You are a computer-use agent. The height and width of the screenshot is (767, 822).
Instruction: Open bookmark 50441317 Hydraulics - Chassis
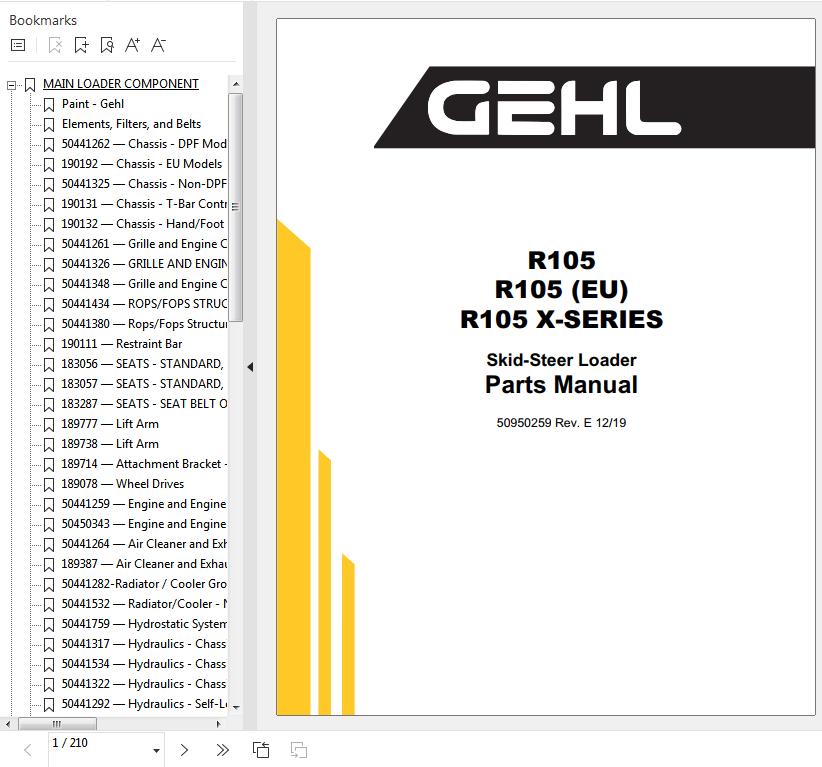point(144,644)
